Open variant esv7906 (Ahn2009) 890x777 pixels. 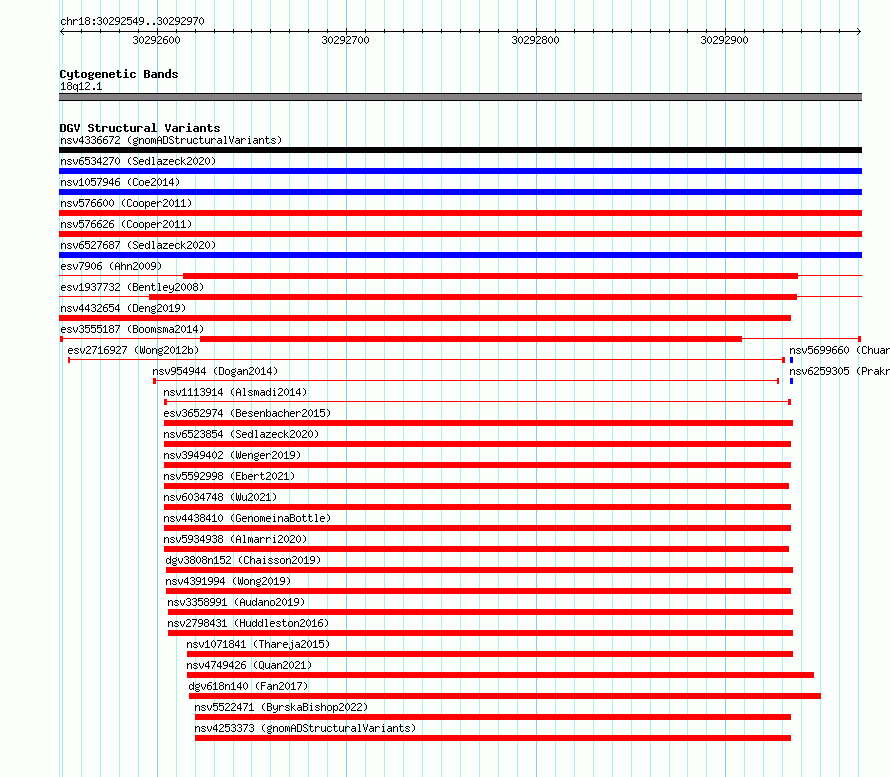point(111,266)
